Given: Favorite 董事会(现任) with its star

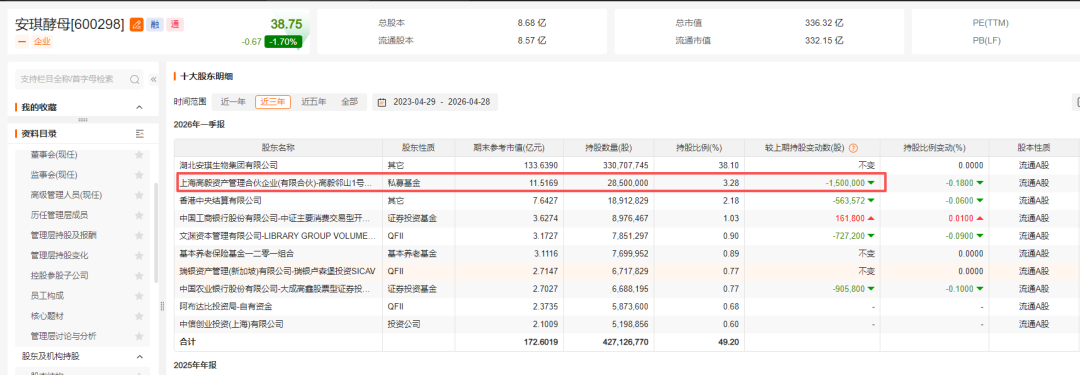Looking at the screenshot, I should tap(139, 155).
